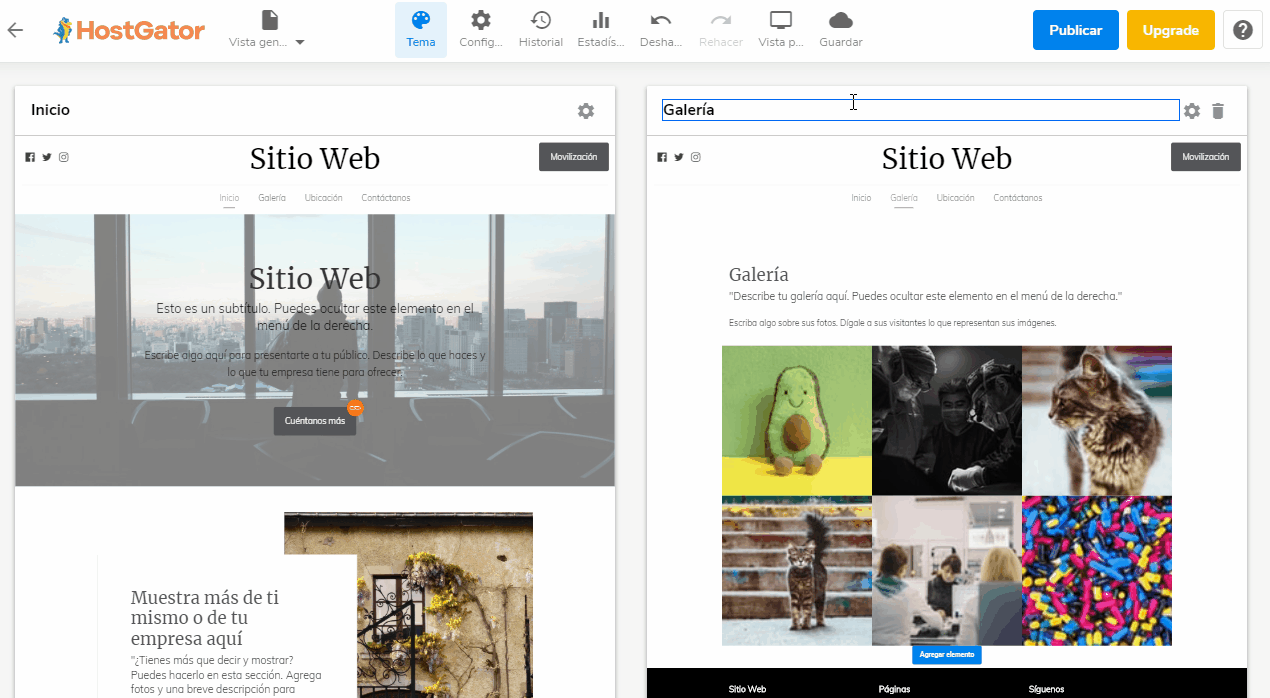Click the Cuéntanos más button

(x=315, y=421)
